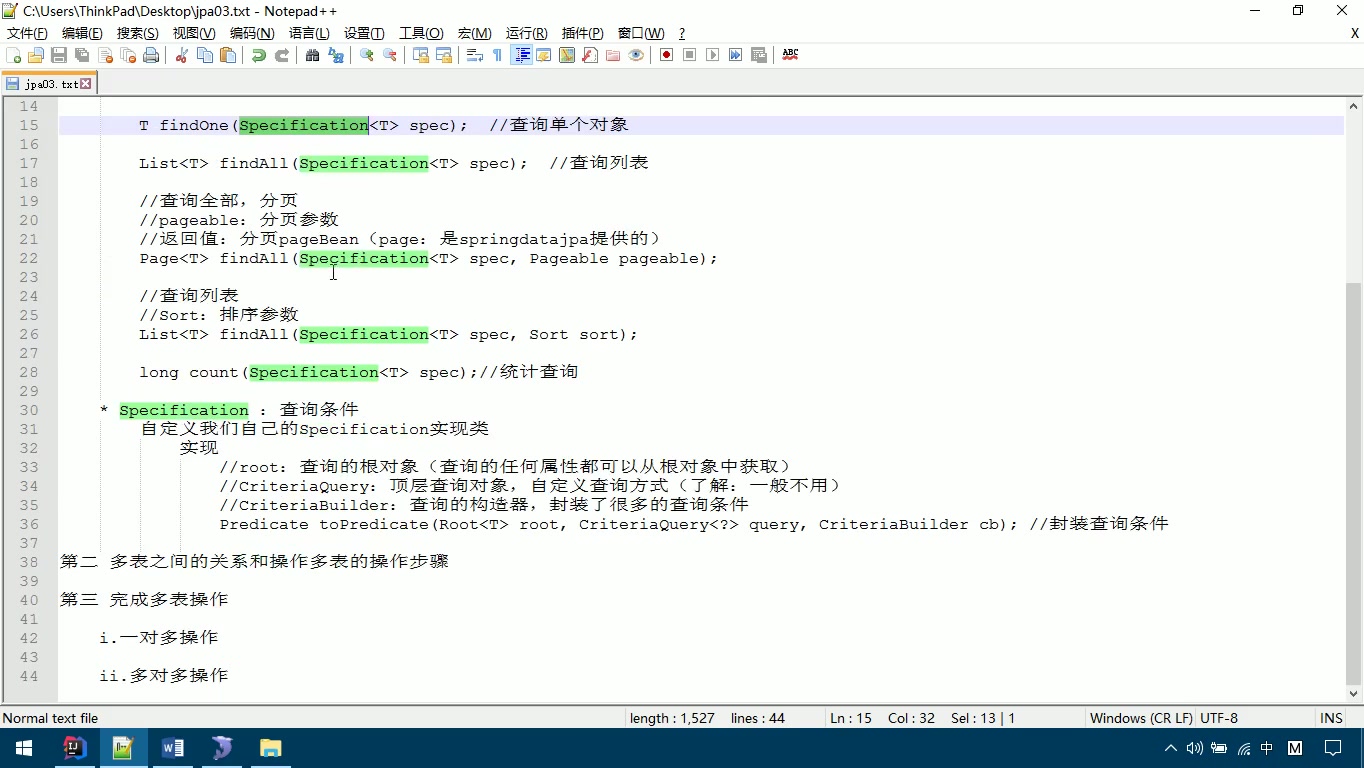
Task: Click the Open file toolbar icon
Action: [x=36, y=55]
